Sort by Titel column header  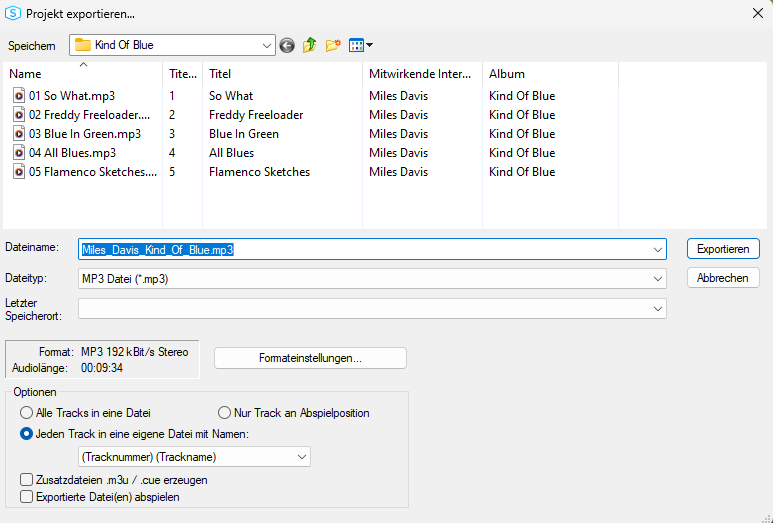[x=282, y=74]
